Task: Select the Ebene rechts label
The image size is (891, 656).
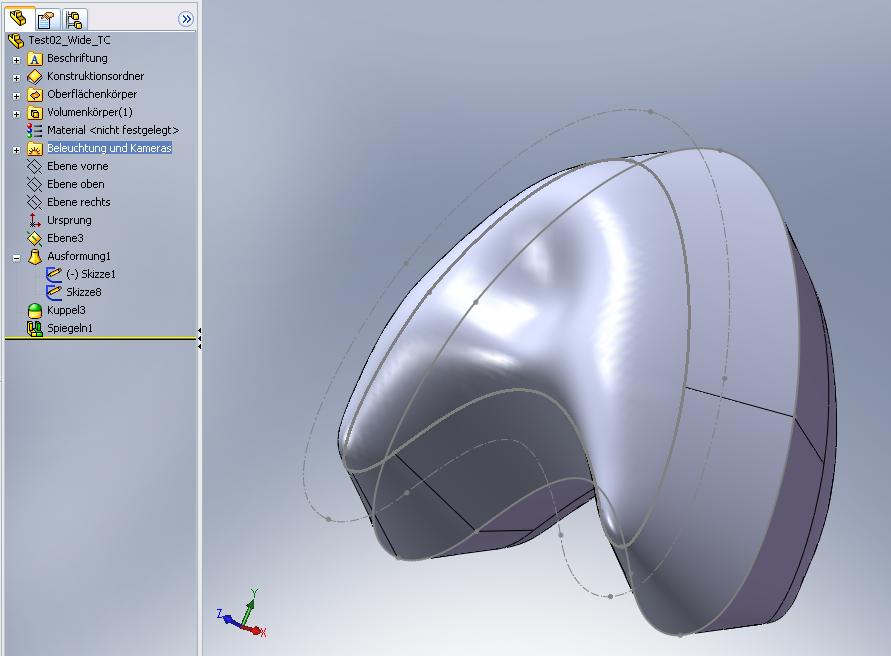Action: (x=79, y=202)
